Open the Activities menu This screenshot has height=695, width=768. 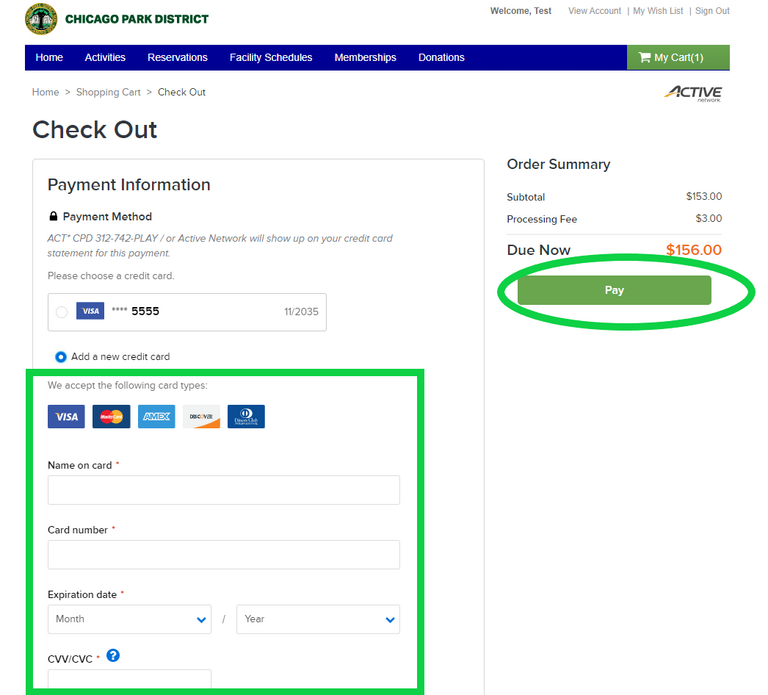pos(105,57)
